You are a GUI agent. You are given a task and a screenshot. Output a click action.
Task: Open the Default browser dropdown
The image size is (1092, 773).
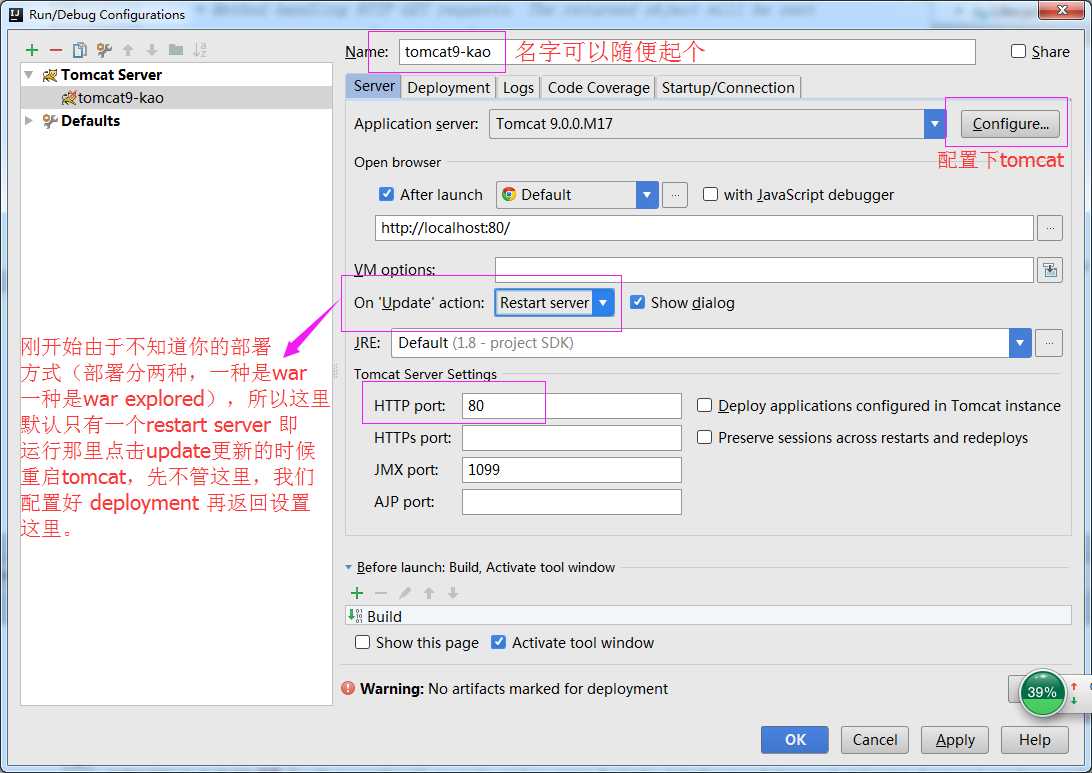click(647, 195)
